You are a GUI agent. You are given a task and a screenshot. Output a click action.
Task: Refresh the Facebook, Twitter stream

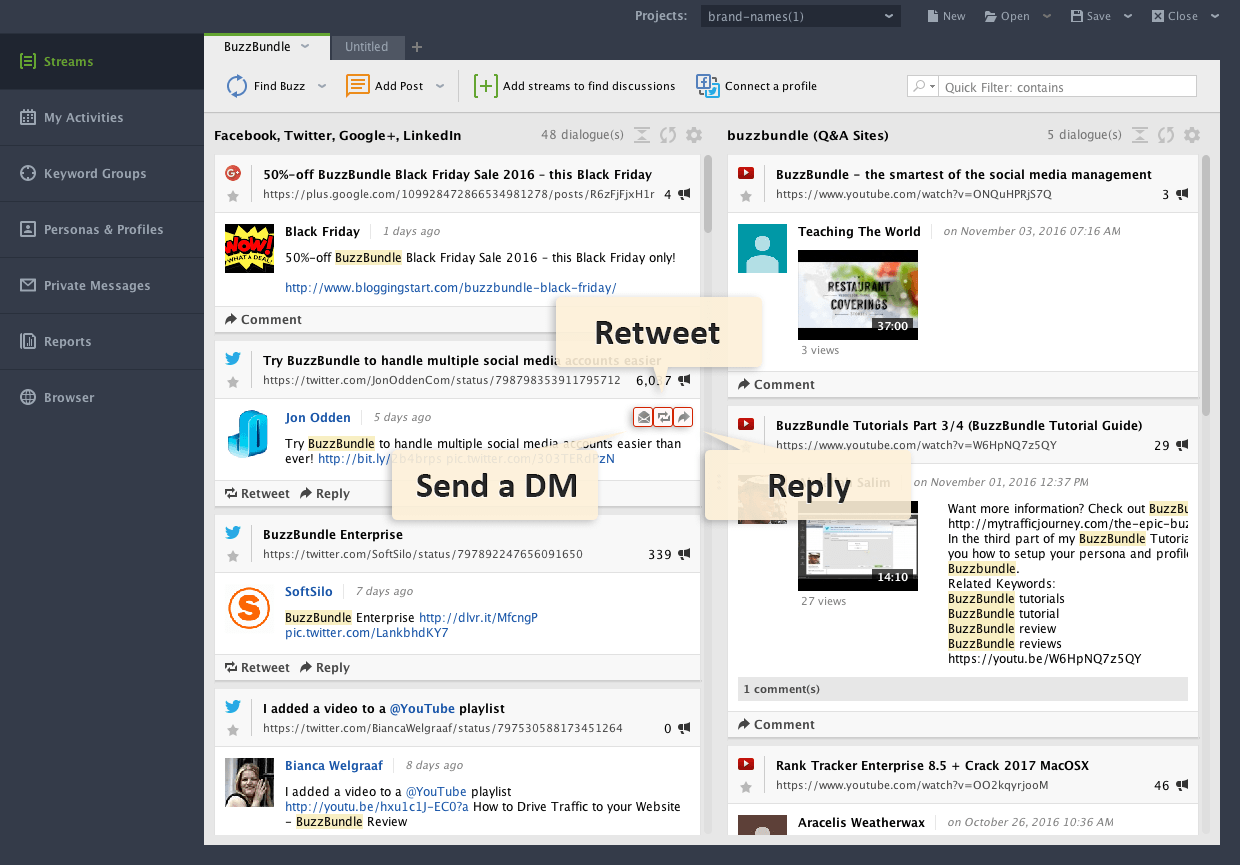click(x=668, y=135)
